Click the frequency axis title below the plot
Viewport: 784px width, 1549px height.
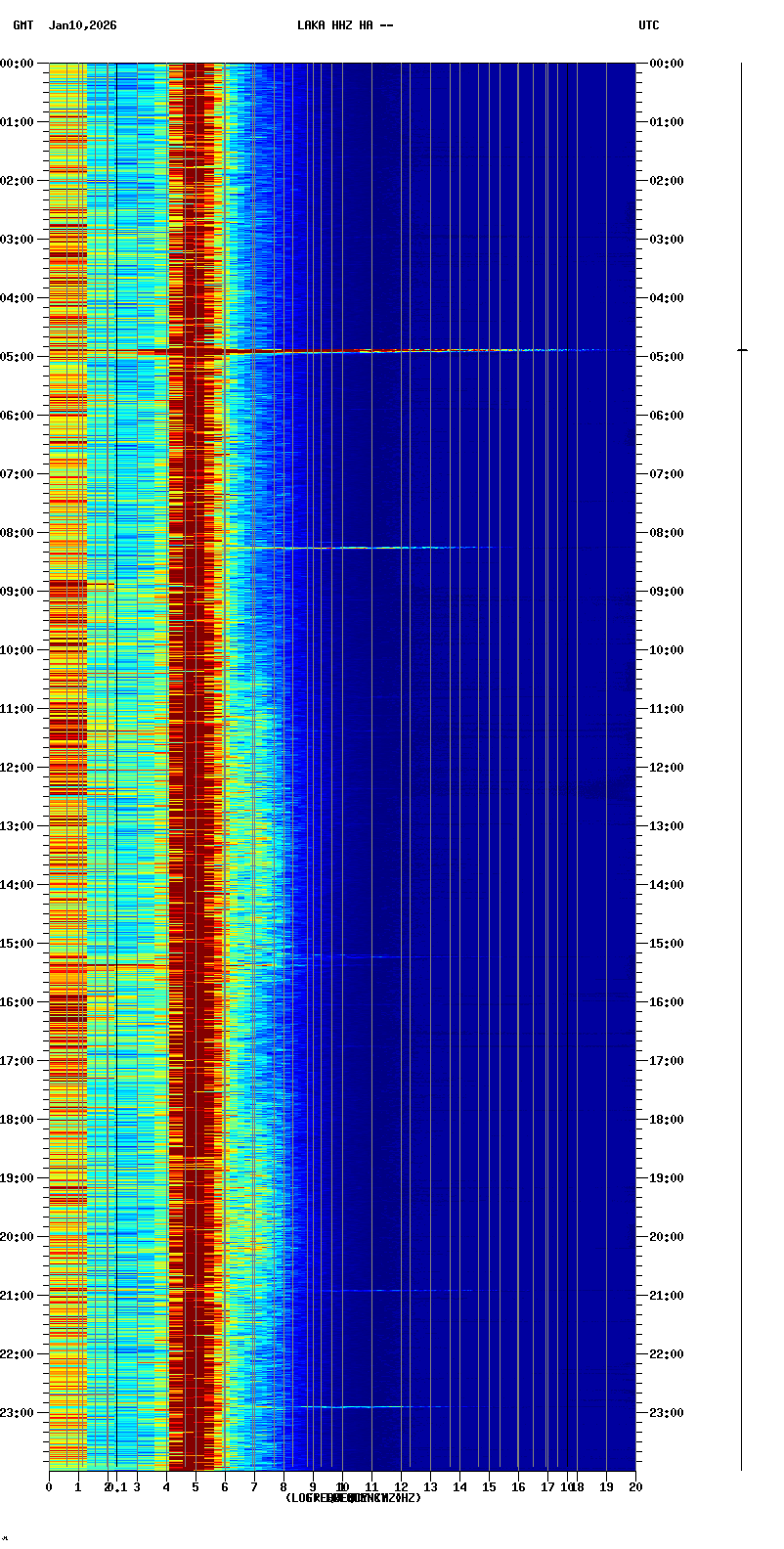coord(353,1498)
